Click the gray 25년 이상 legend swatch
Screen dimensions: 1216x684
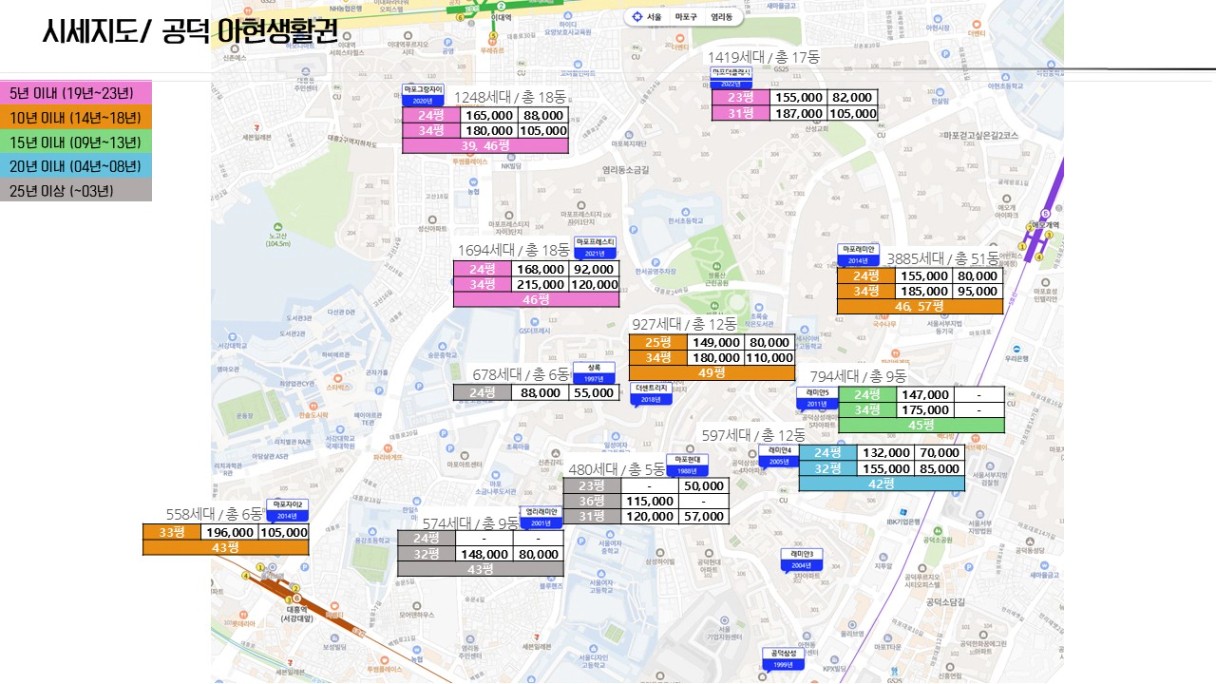pos(76,189)
